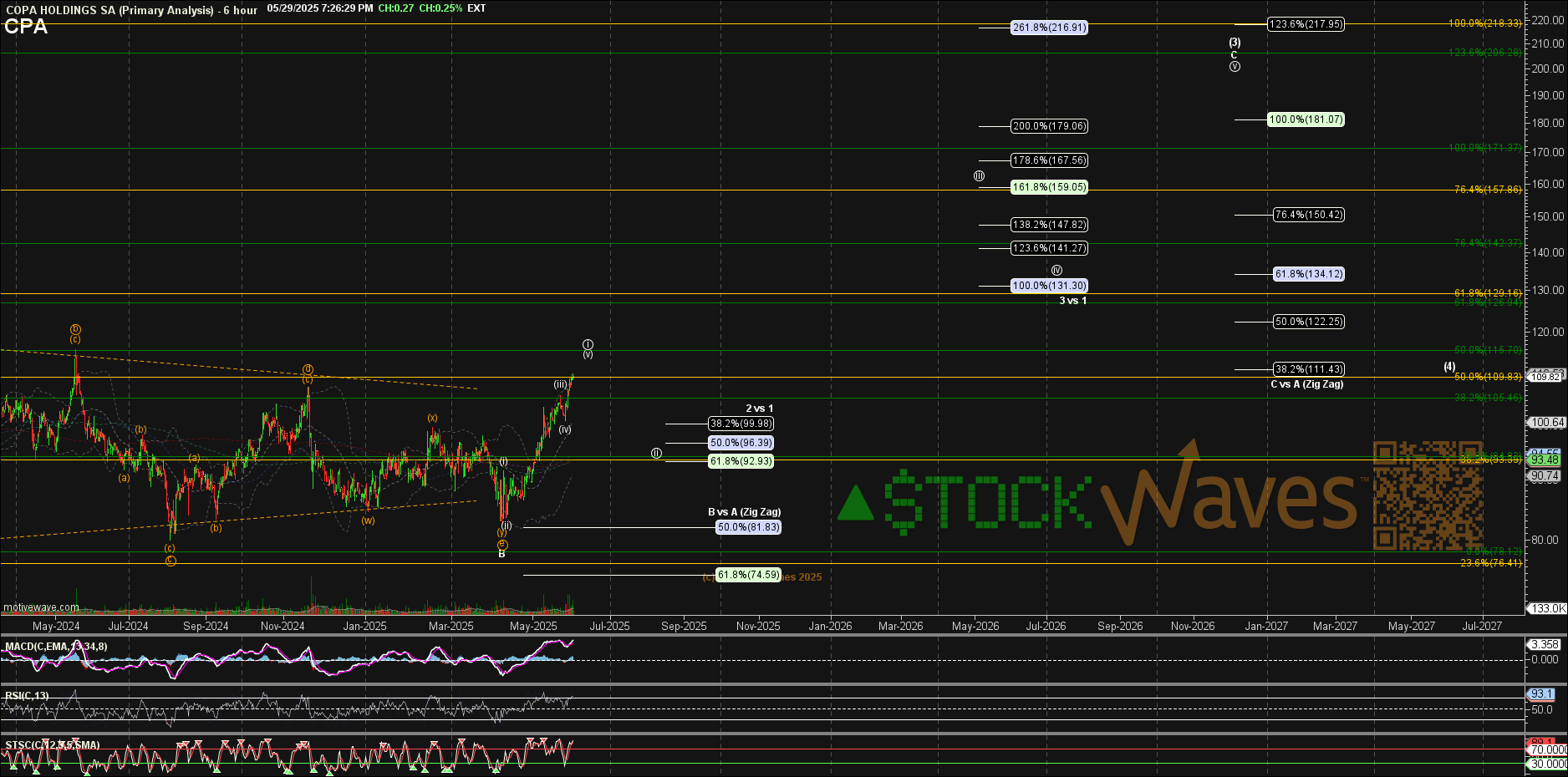Click the Jul-2027 date axis label

[x=1481, y=626]
